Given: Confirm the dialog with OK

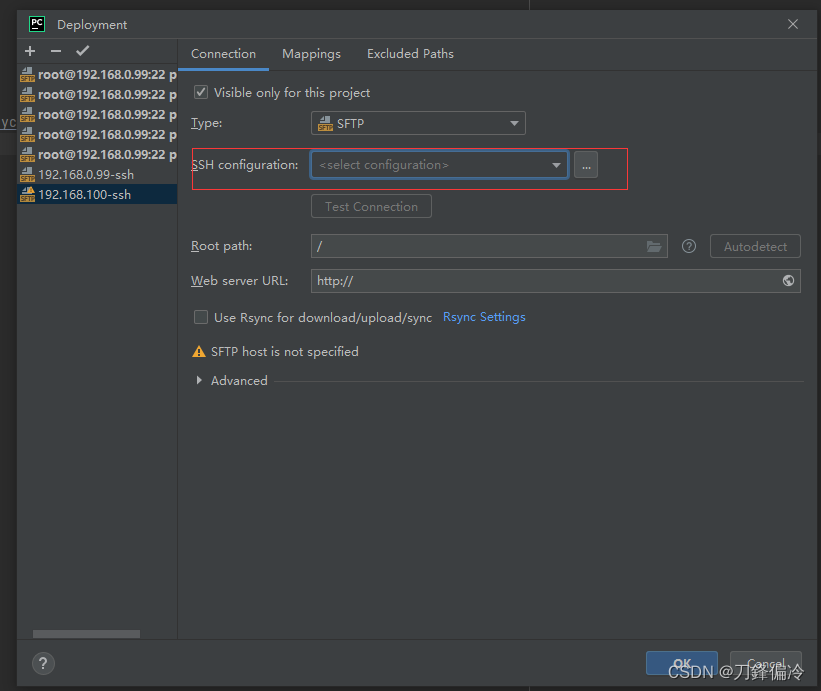Looking at the screenshot, I should click(x=681, y=663).
